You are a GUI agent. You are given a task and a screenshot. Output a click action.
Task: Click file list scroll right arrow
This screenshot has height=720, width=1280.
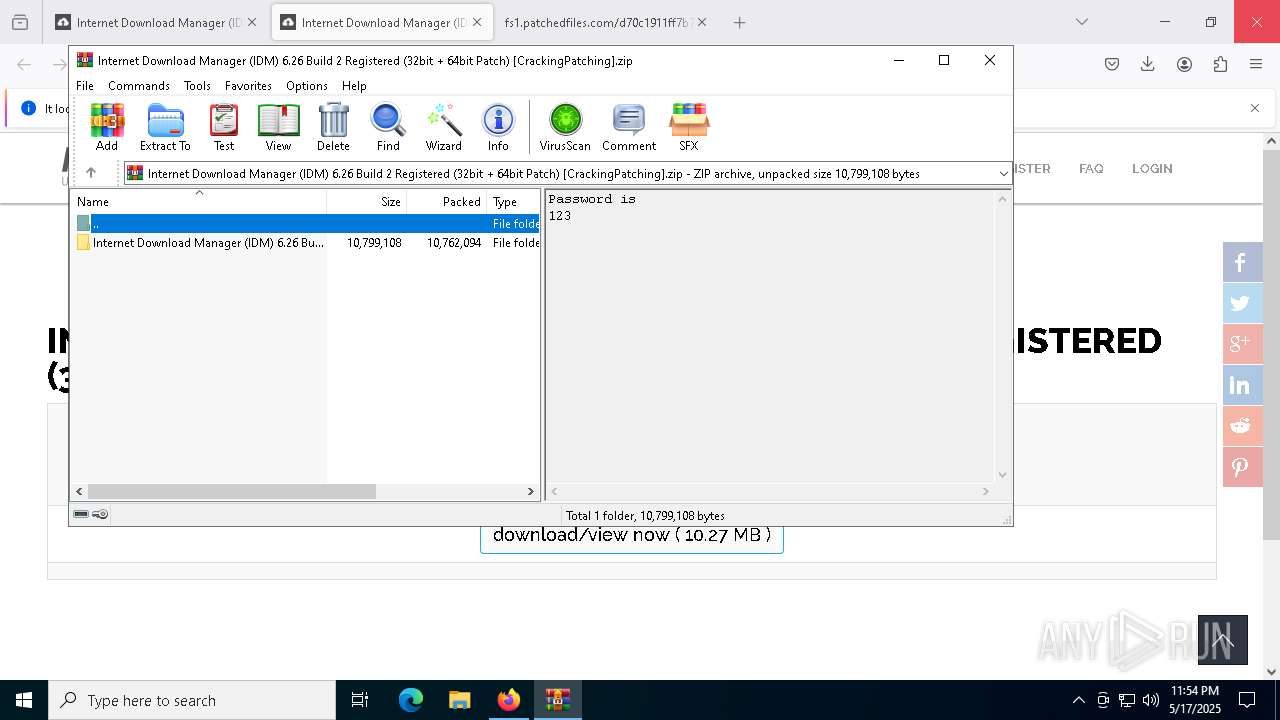531,491
